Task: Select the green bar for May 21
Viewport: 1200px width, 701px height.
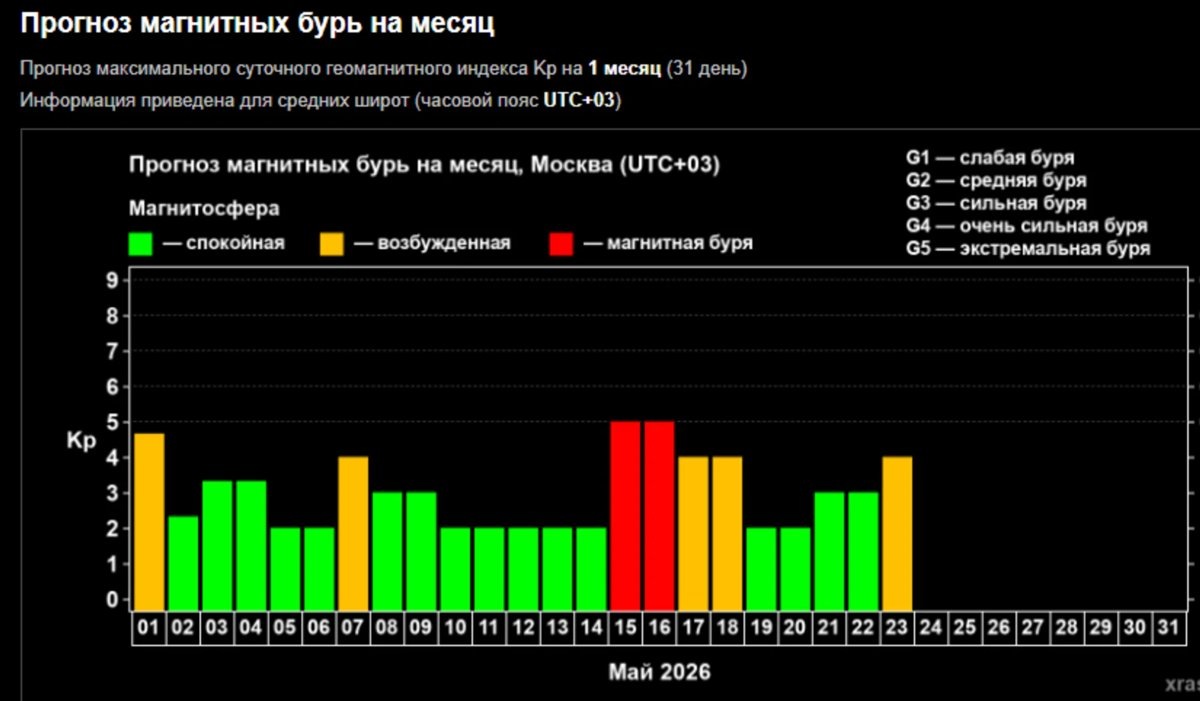Action: pyautogui.click(x=829, y=550)
